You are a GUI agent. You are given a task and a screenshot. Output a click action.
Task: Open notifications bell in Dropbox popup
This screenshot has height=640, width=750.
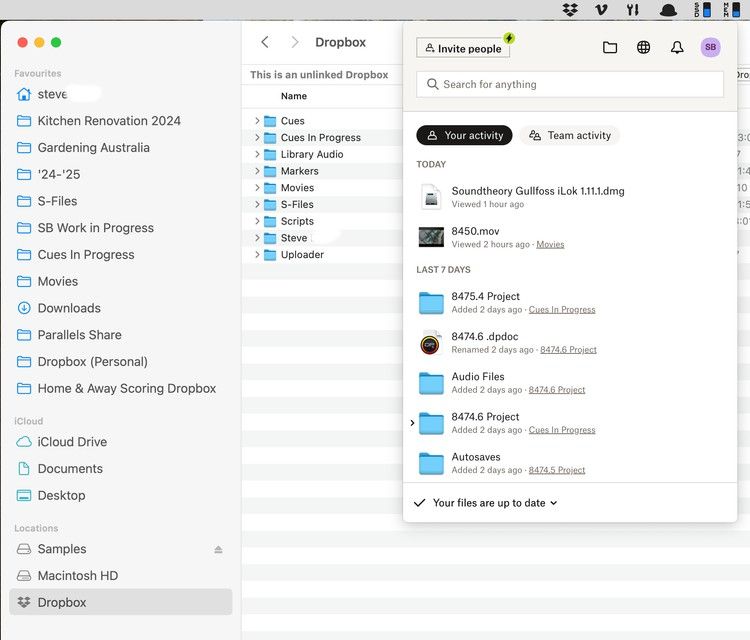[677, 47]
